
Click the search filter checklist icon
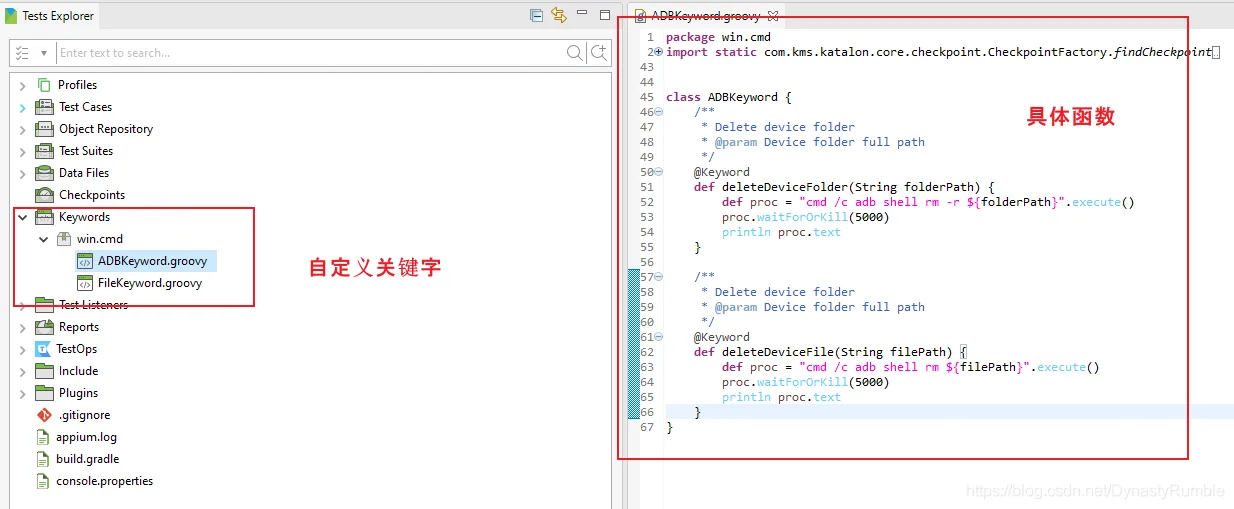23,53
